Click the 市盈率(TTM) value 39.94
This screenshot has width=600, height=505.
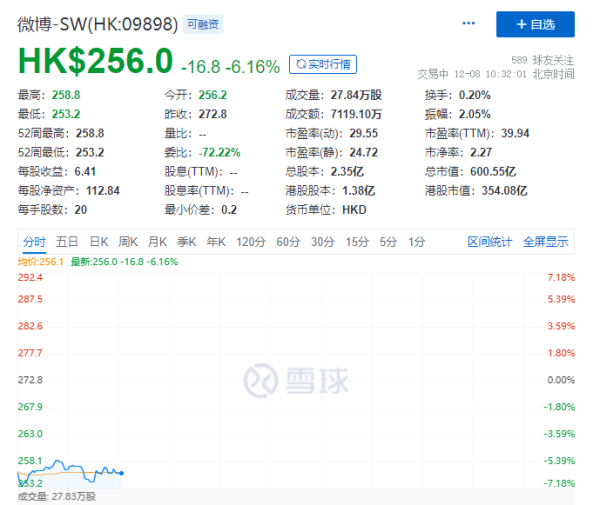coord(515,133)
